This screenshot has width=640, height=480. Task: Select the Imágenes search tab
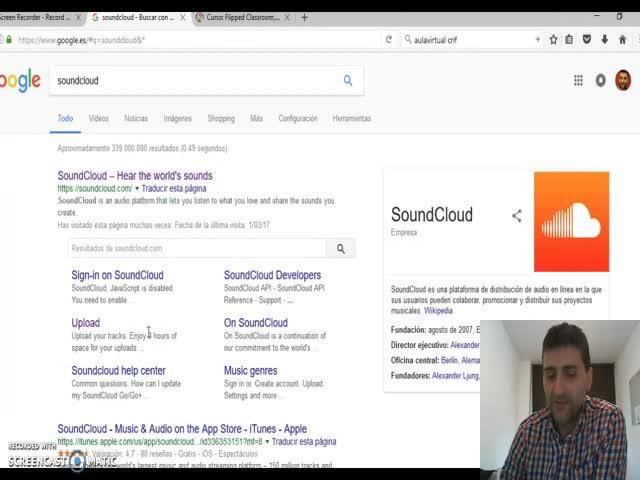[178, 118]
